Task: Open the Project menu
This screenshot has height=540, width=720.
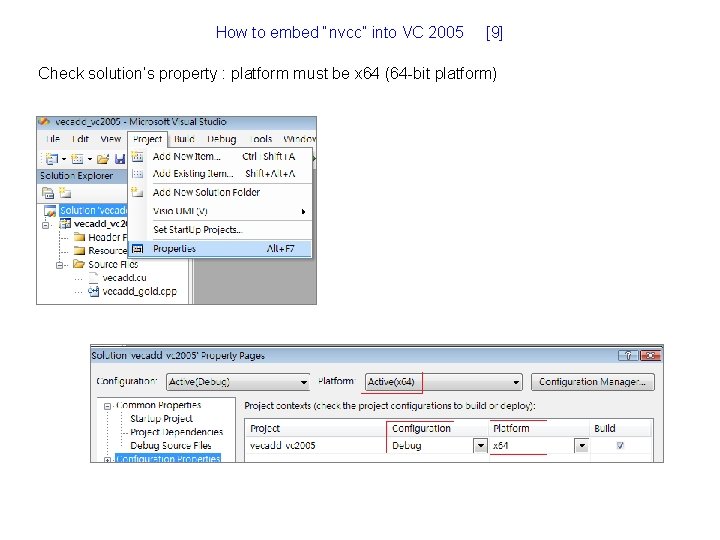Action: click(147, 139)
